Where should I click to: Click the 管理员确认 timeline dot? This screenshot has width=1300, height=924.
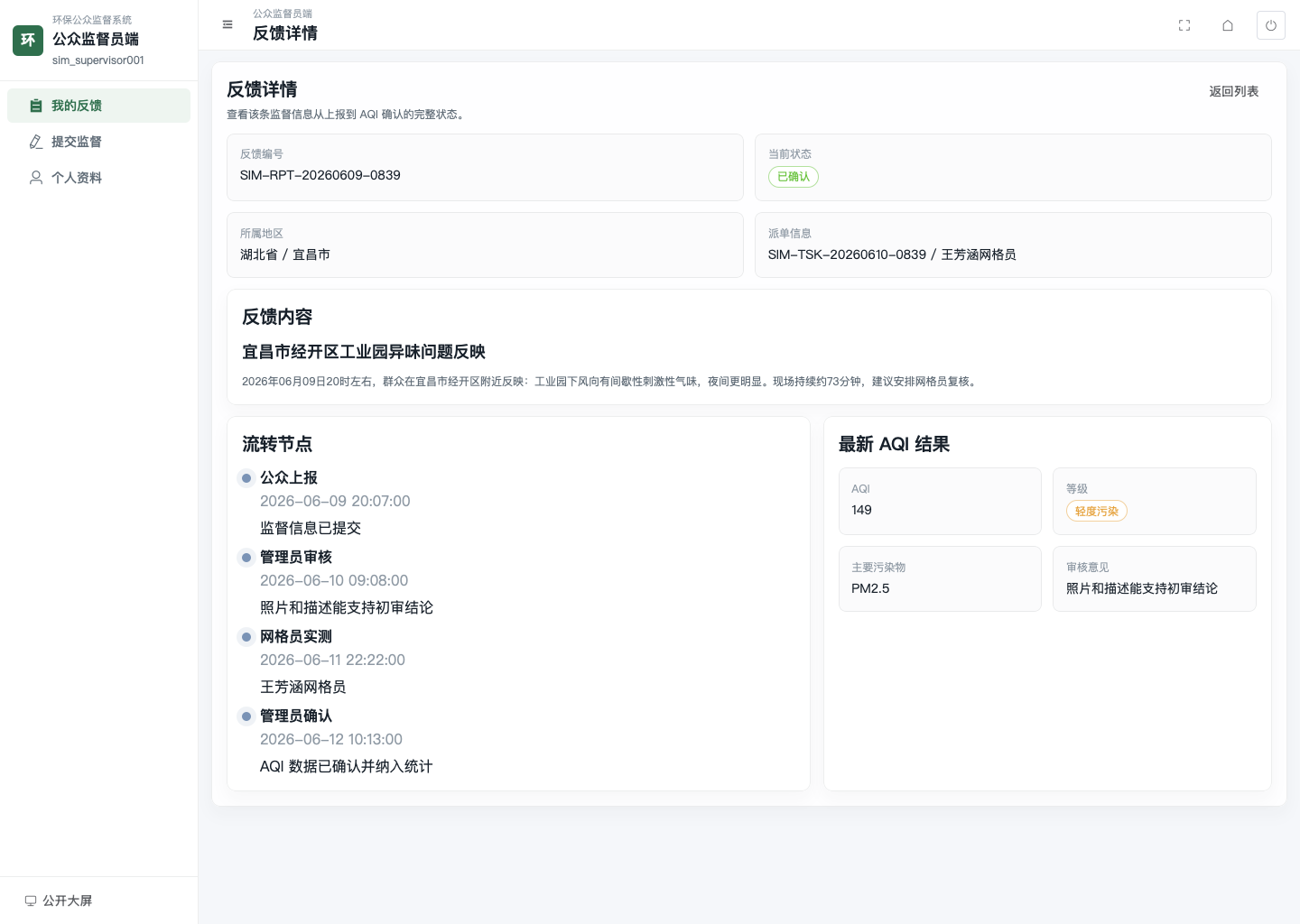[x=246, y=716]
